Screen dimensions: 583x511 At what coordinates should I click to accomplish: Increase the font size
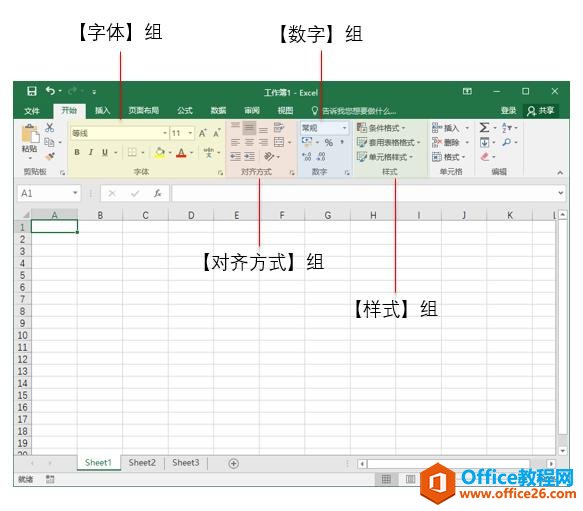coord(203,133)
